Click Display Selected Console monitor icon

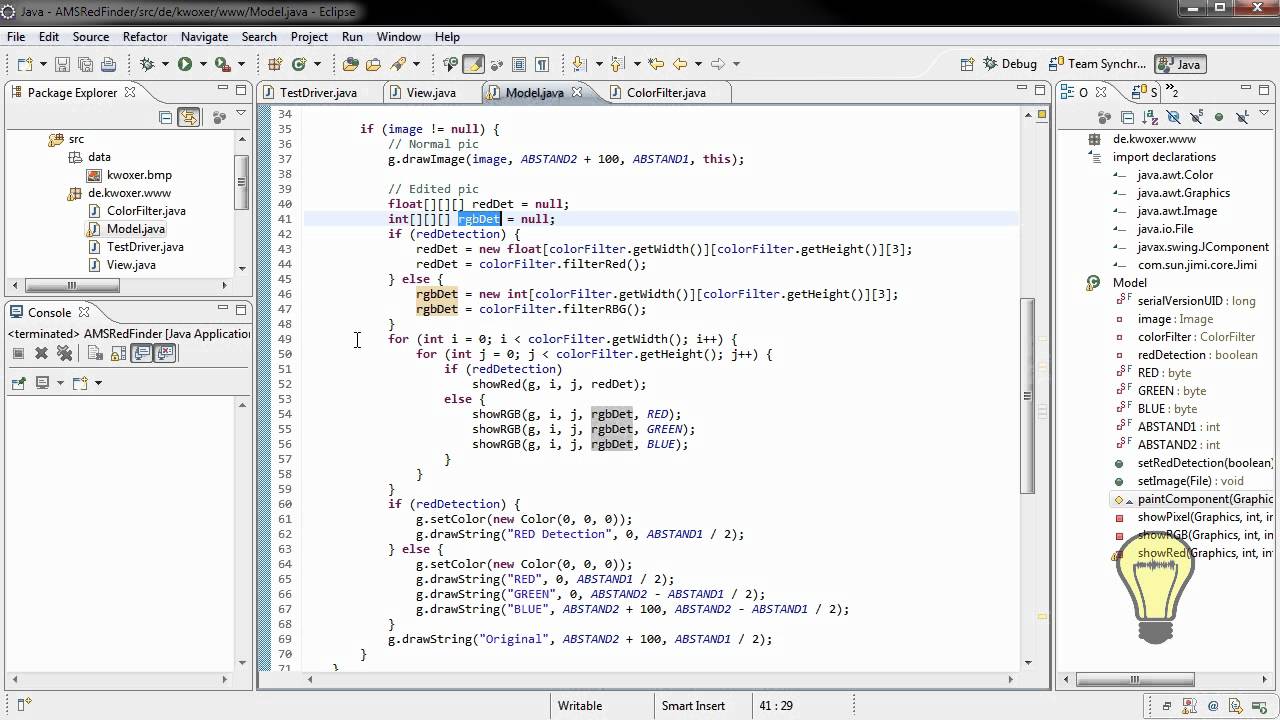tap(42, 382)
